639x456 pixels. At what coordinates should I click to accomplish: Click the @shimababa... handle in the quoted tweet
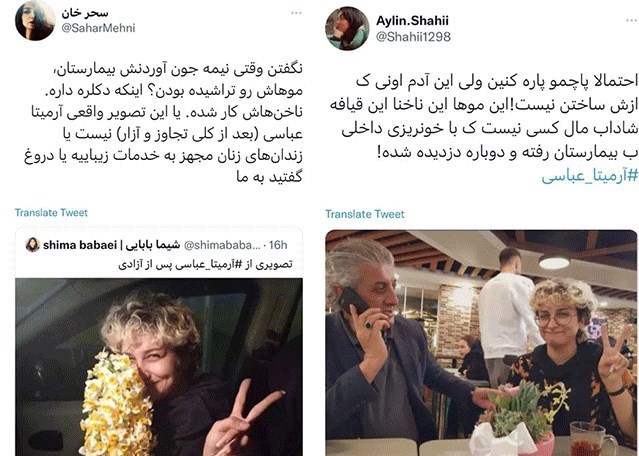click(x=222, y=245)
